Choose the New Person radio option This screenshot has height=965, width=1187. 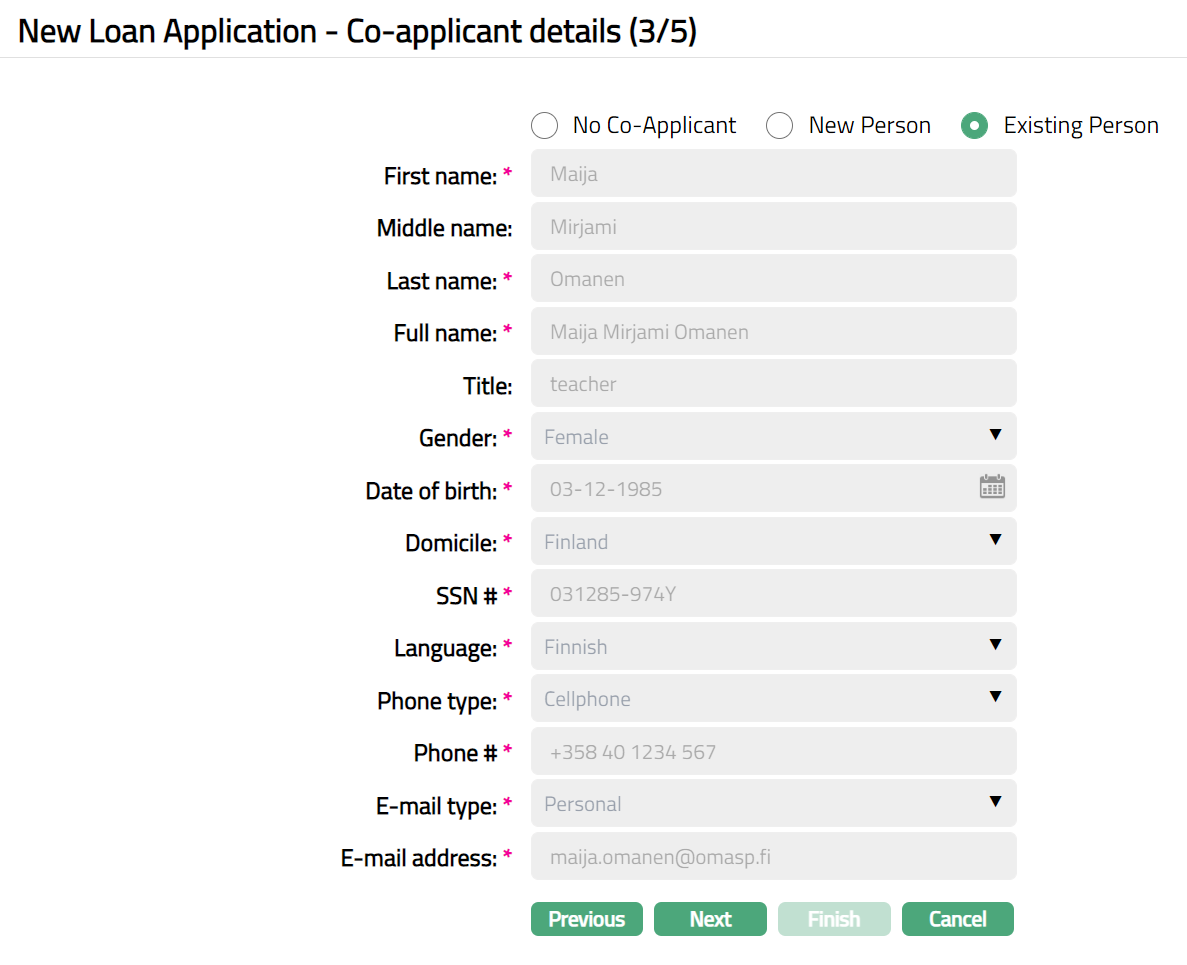tap(780, 126)
